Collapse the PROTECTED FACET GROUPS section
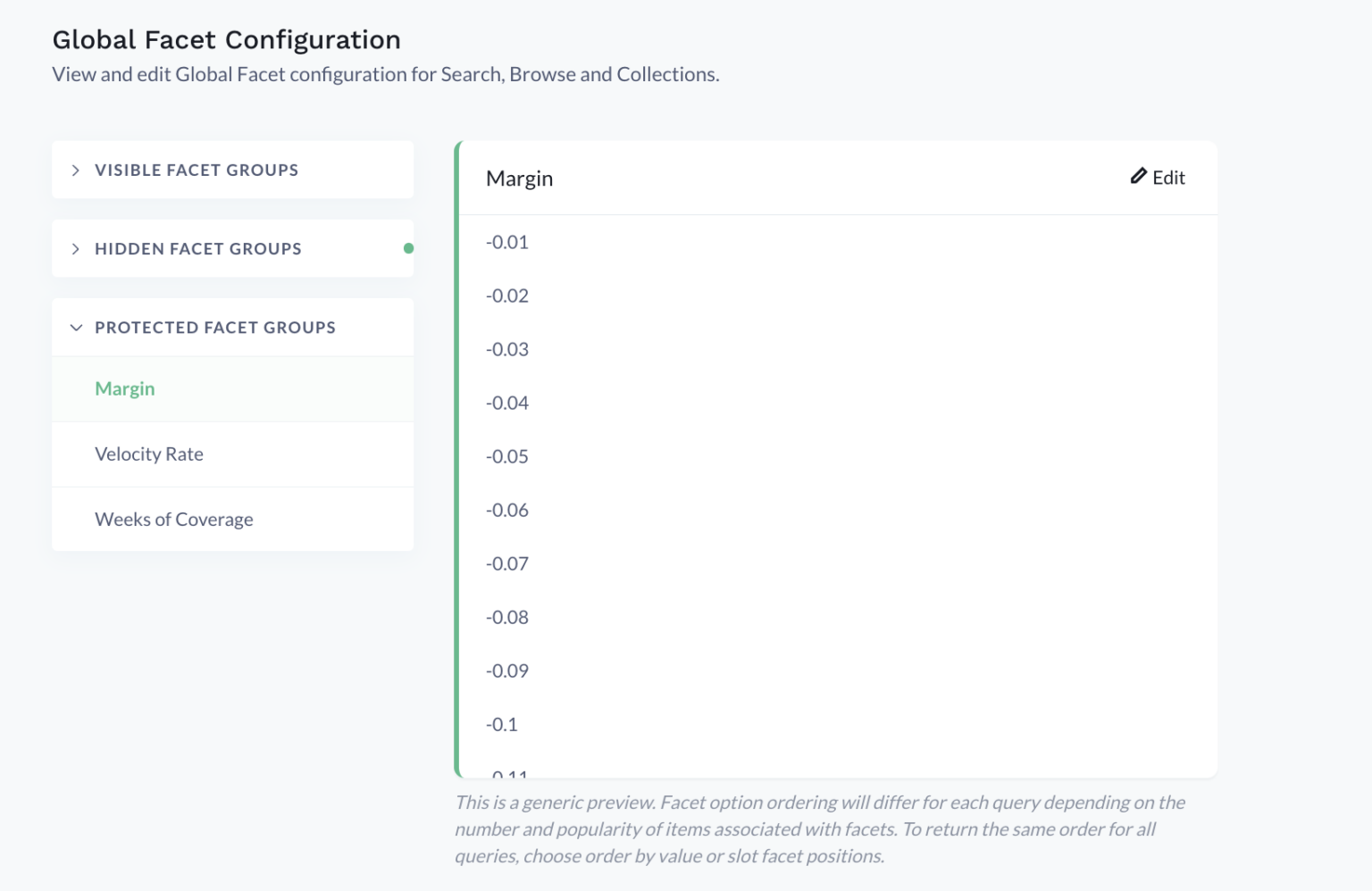This screenshot has height=891, width=1372. (x=214, y=327)
